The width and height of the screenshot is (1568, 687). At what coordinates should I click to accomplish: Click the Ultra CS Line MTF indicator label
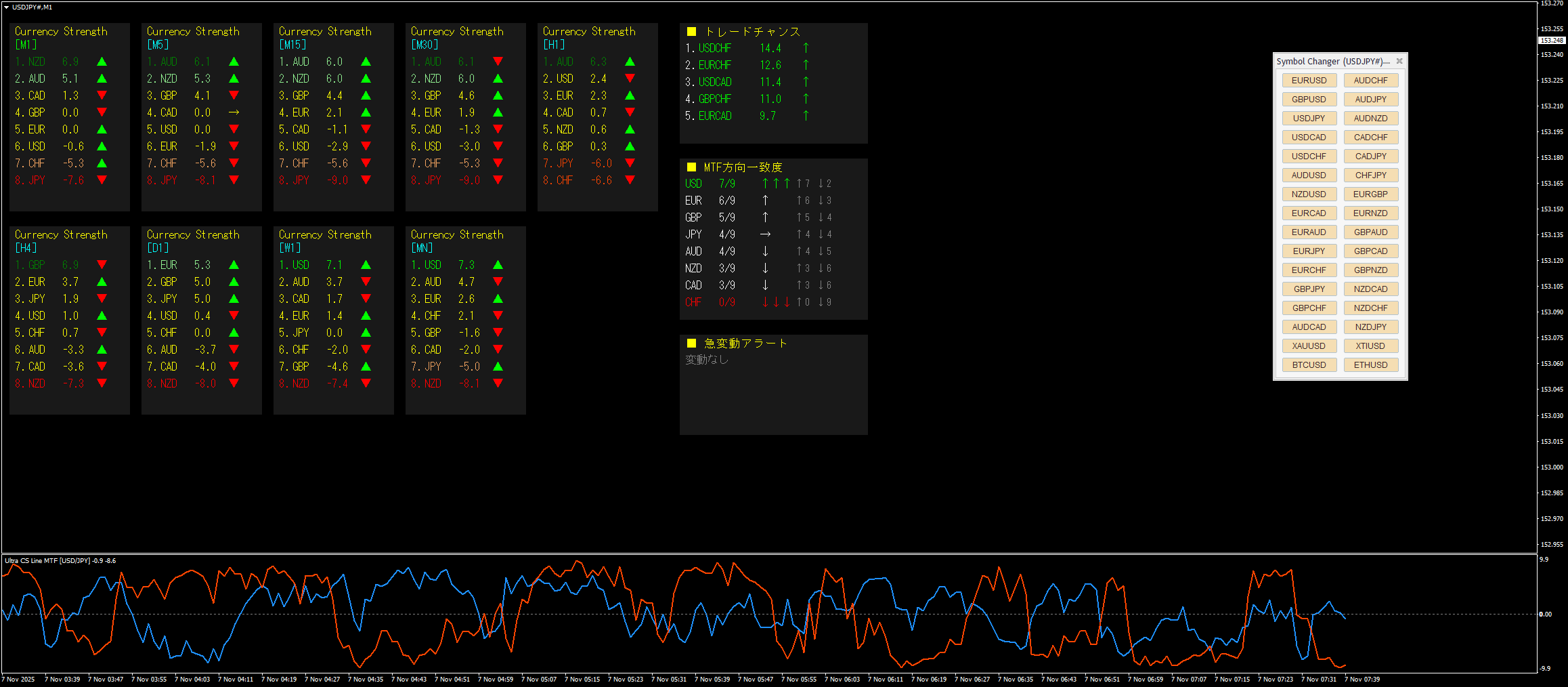(60, 561)
